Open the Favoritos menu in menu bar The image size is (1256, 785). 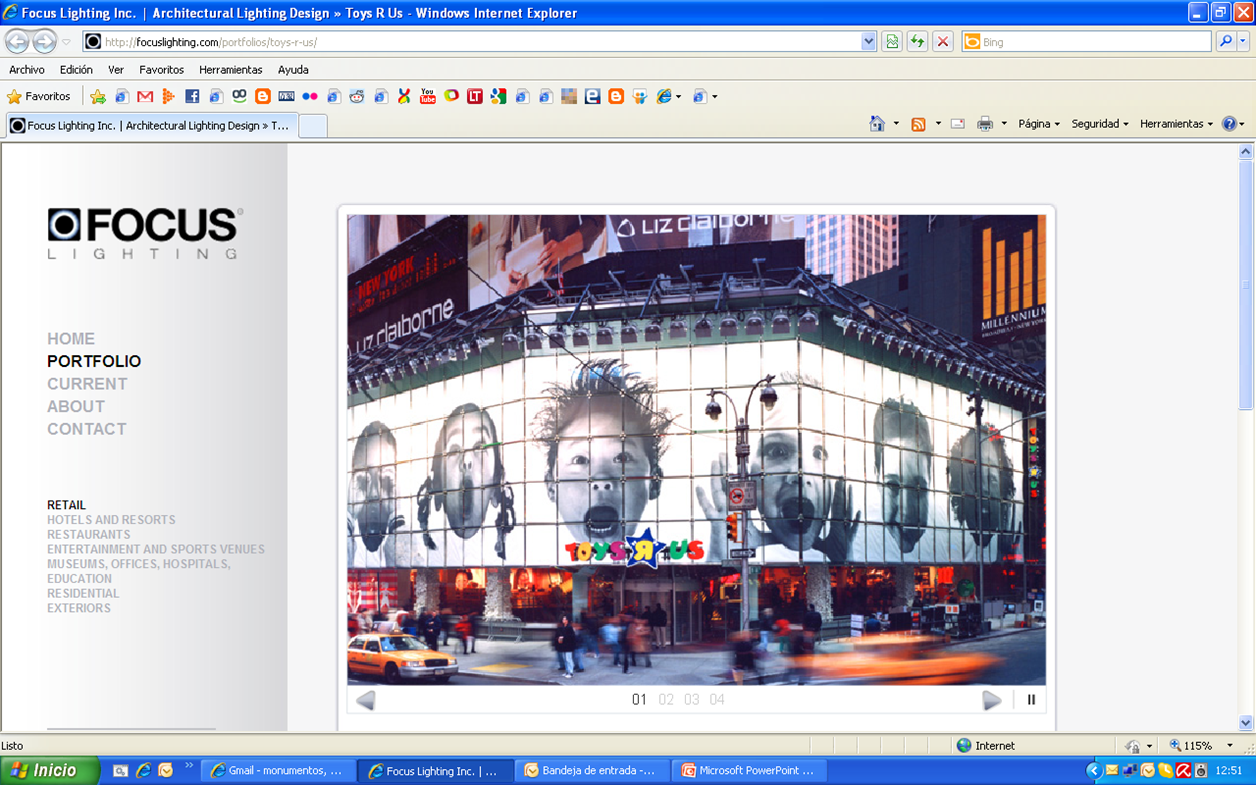click(x=161, y=70)
